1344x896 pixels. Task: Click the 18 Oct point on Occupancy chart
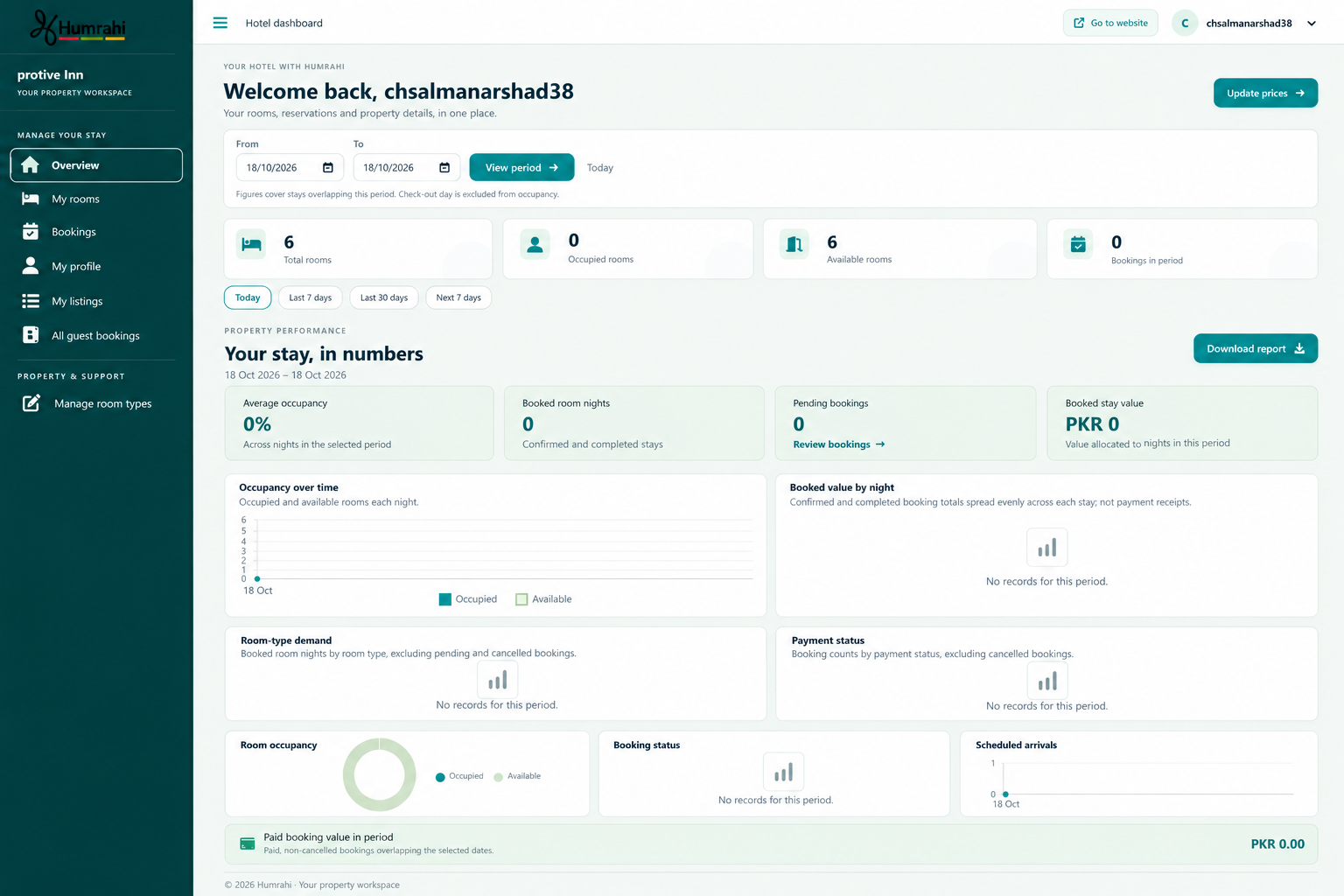(x=257, y=578)
